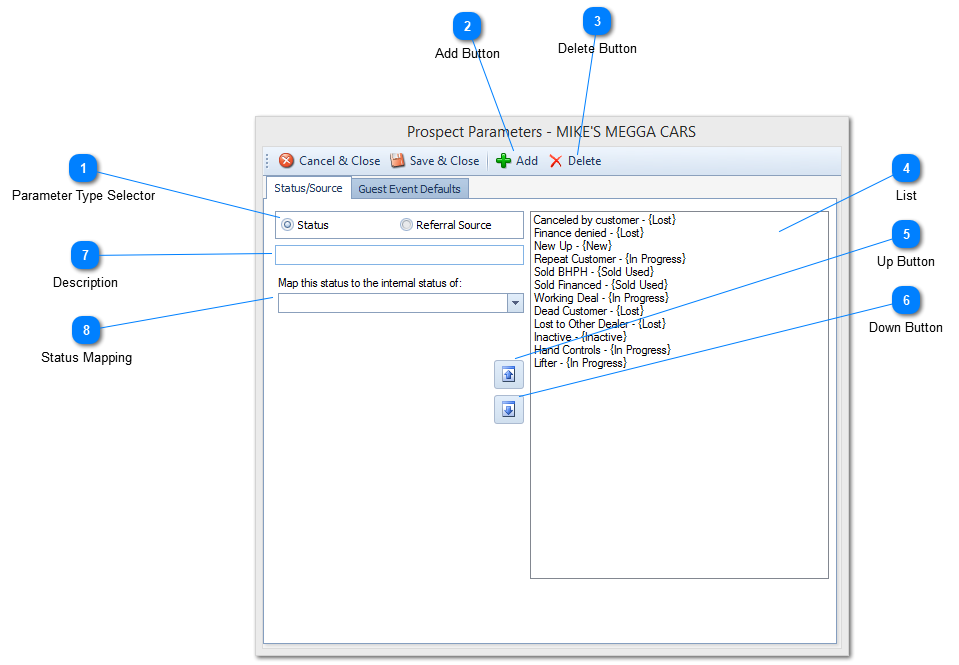The image size is (959, 665).
Task: Select 'Dead Customer - {Lost}' entry
Action: point(588,311)
